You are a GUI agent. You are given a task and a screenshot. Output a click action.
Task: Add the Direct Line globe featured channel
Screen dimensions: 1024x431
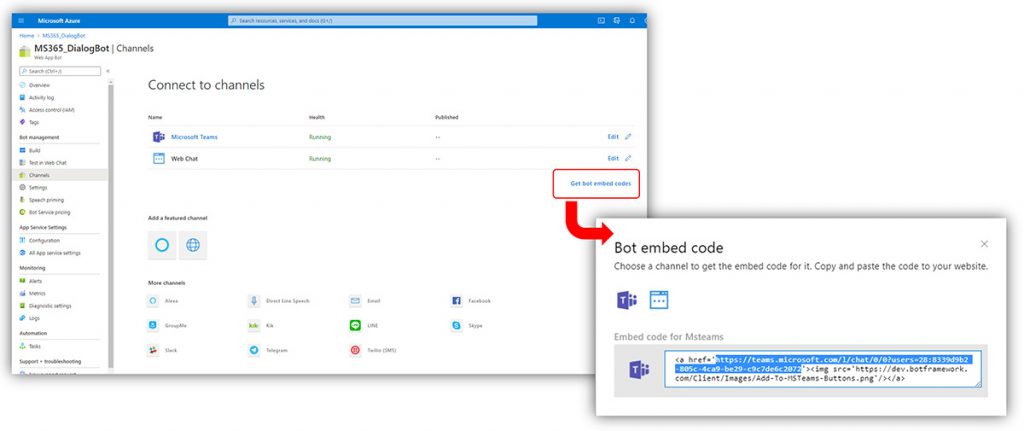coord(193,245)
